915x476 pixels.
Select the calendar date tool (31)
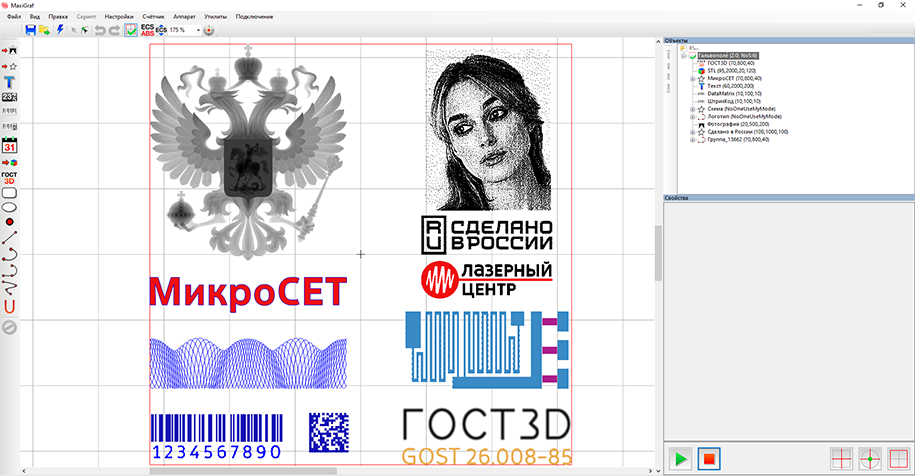pyautogui.click(x=9, y=145)
